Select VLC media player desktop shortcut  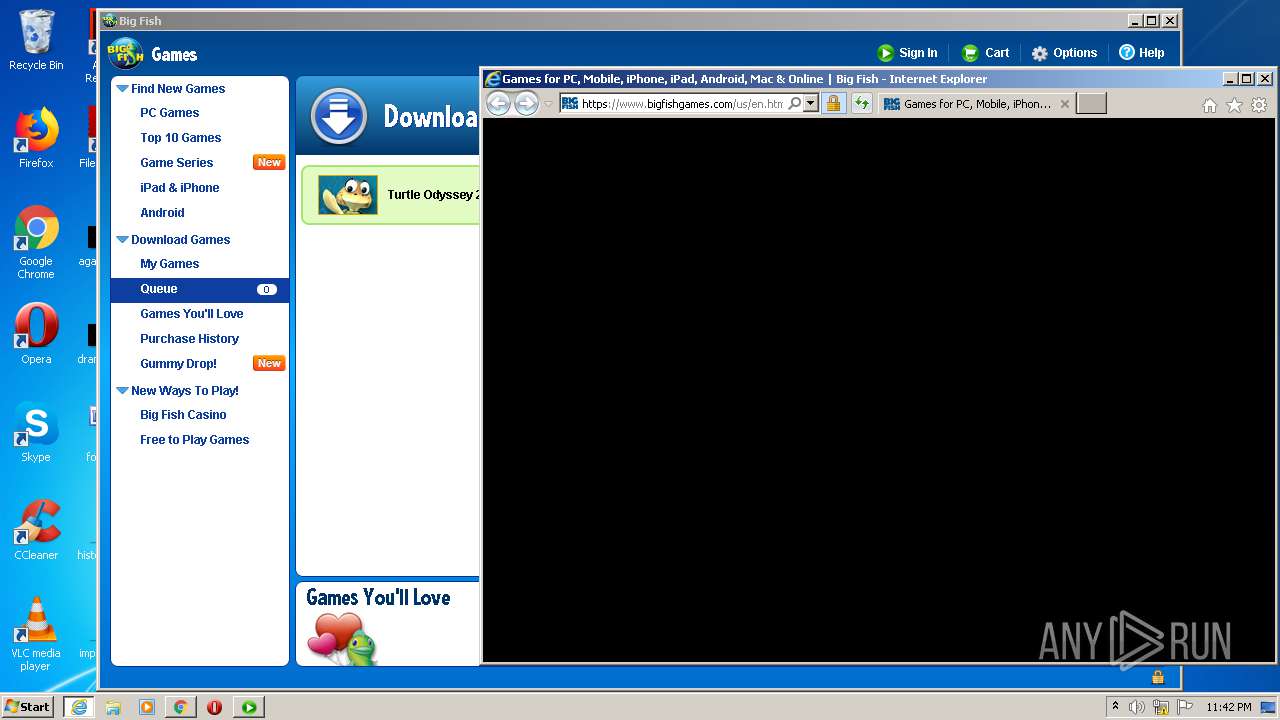(36, 634)
